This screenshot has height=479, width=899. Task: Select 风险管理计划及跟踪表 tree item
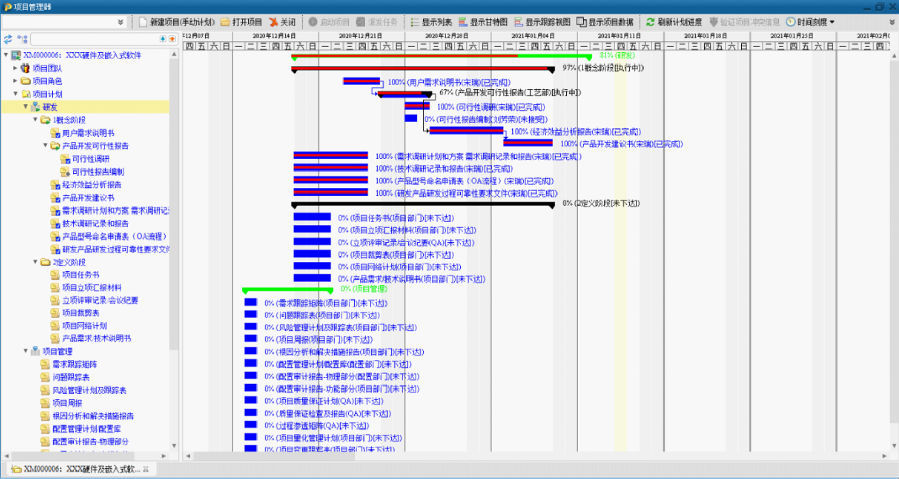coord(89,390)
